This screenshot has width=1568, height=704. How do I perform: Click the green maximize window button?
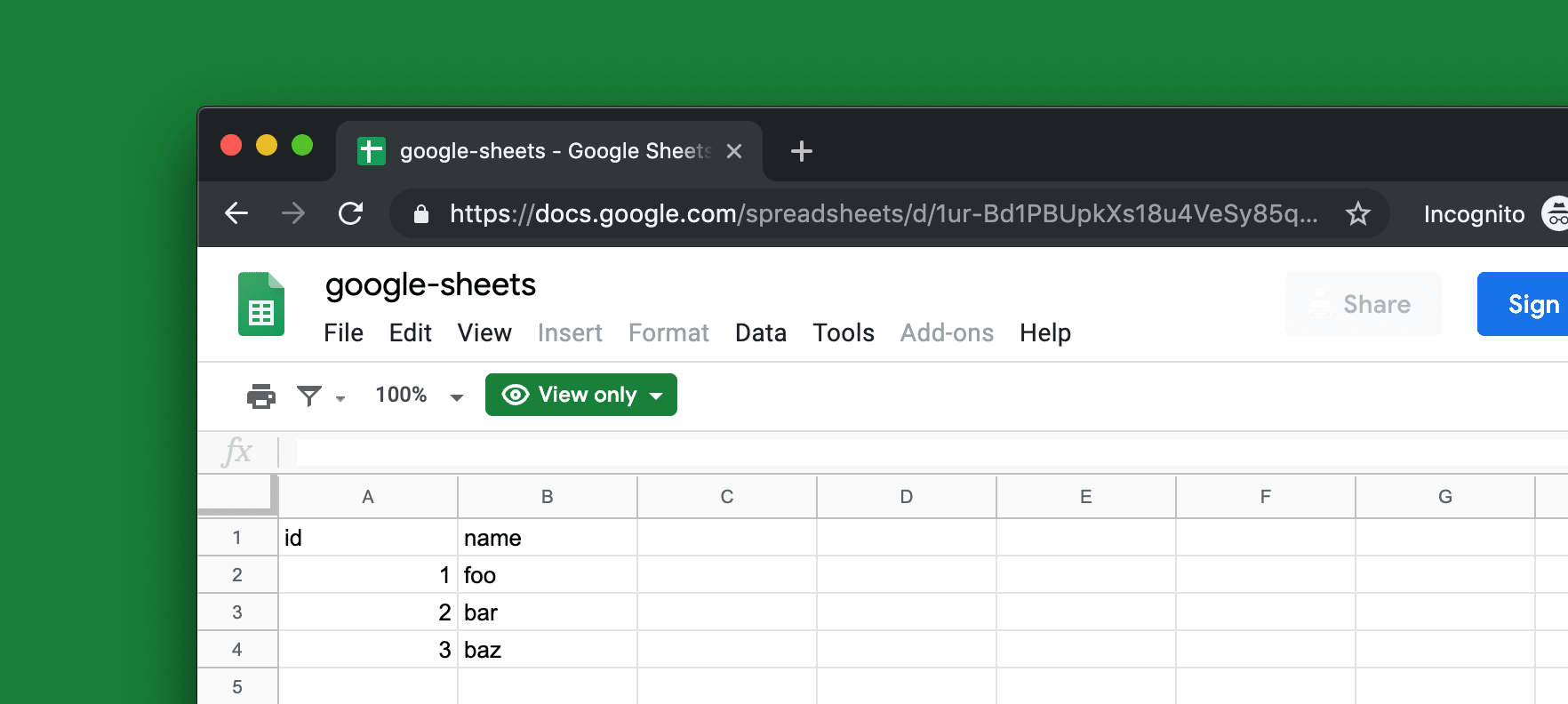[302, 145]
